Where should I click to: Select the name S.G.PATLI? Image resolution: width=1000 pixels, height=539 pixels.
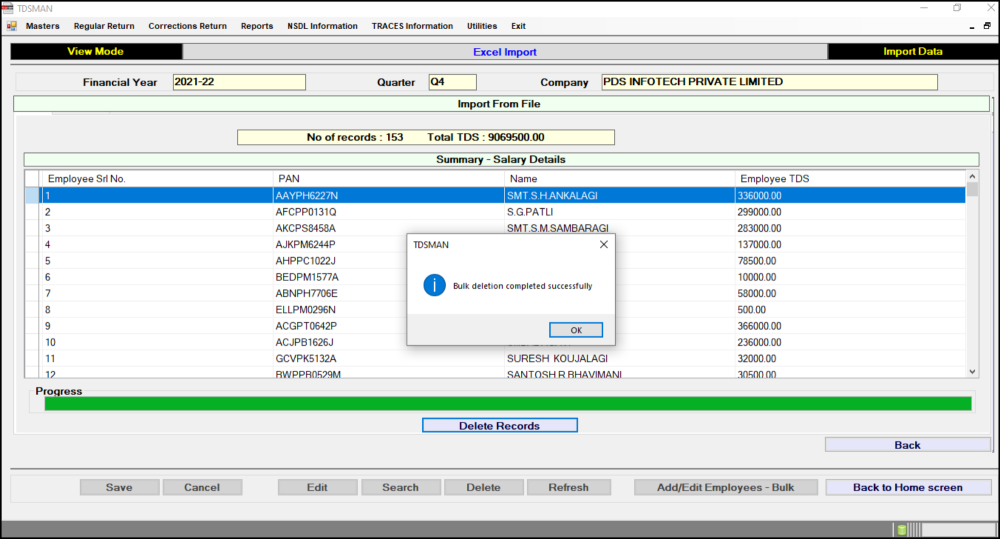click(619, 212)
